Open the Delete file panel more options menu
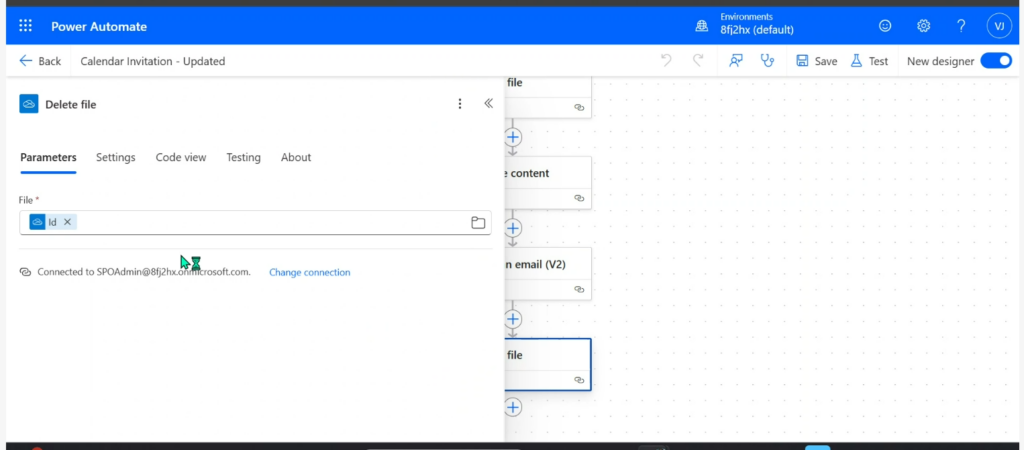Screen dimensions: 1024x450 pyautogui.click(x=460, y=104)
